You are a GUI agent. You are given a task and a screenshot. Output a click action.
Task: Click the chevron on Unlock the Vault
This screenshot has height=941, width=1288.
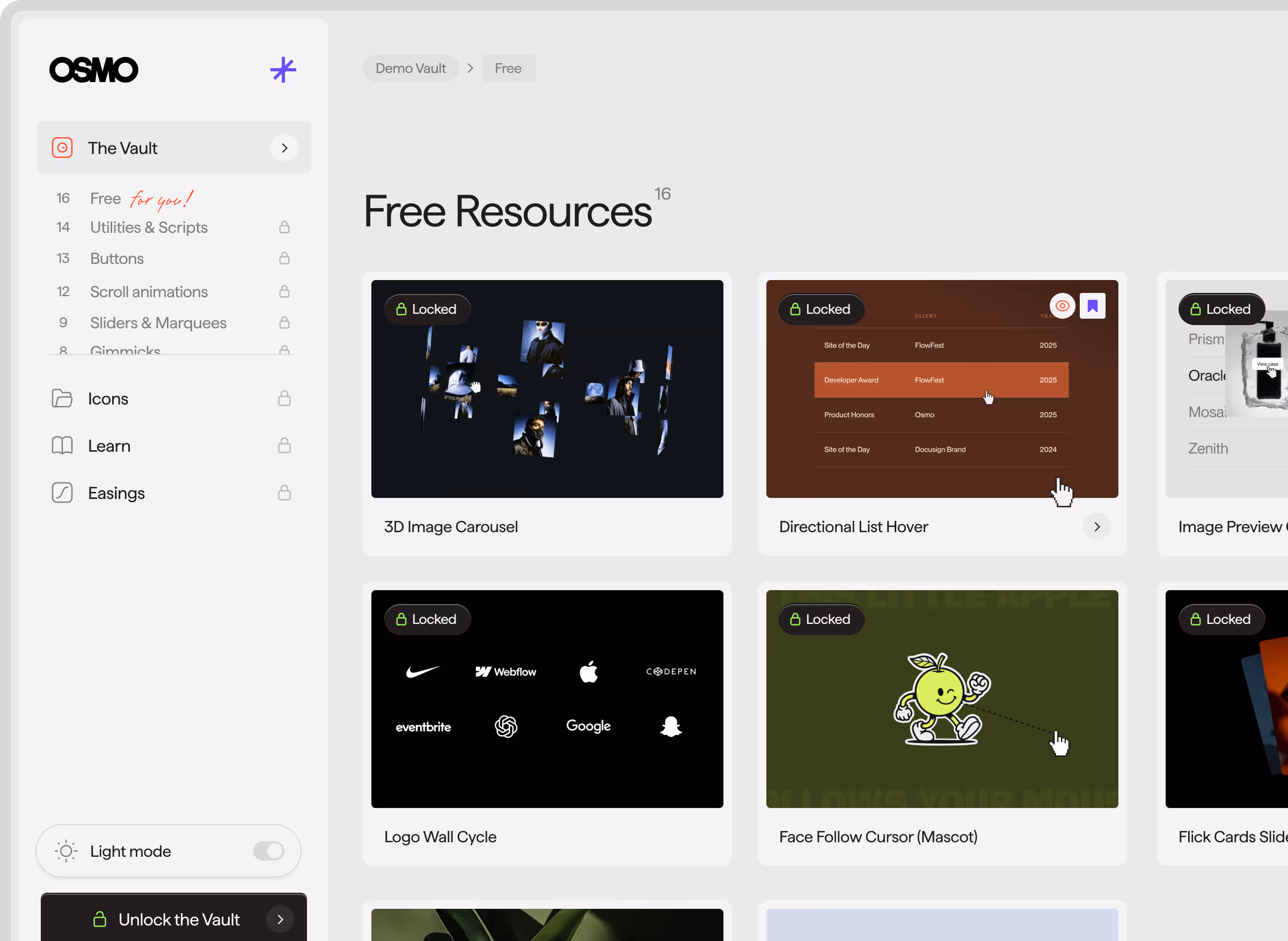click(280, 920)
